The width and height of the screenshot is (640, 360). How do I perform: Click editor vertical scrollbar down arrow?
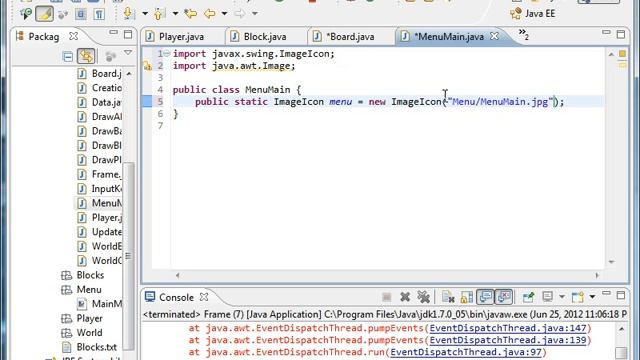click(x=611, y=262)
